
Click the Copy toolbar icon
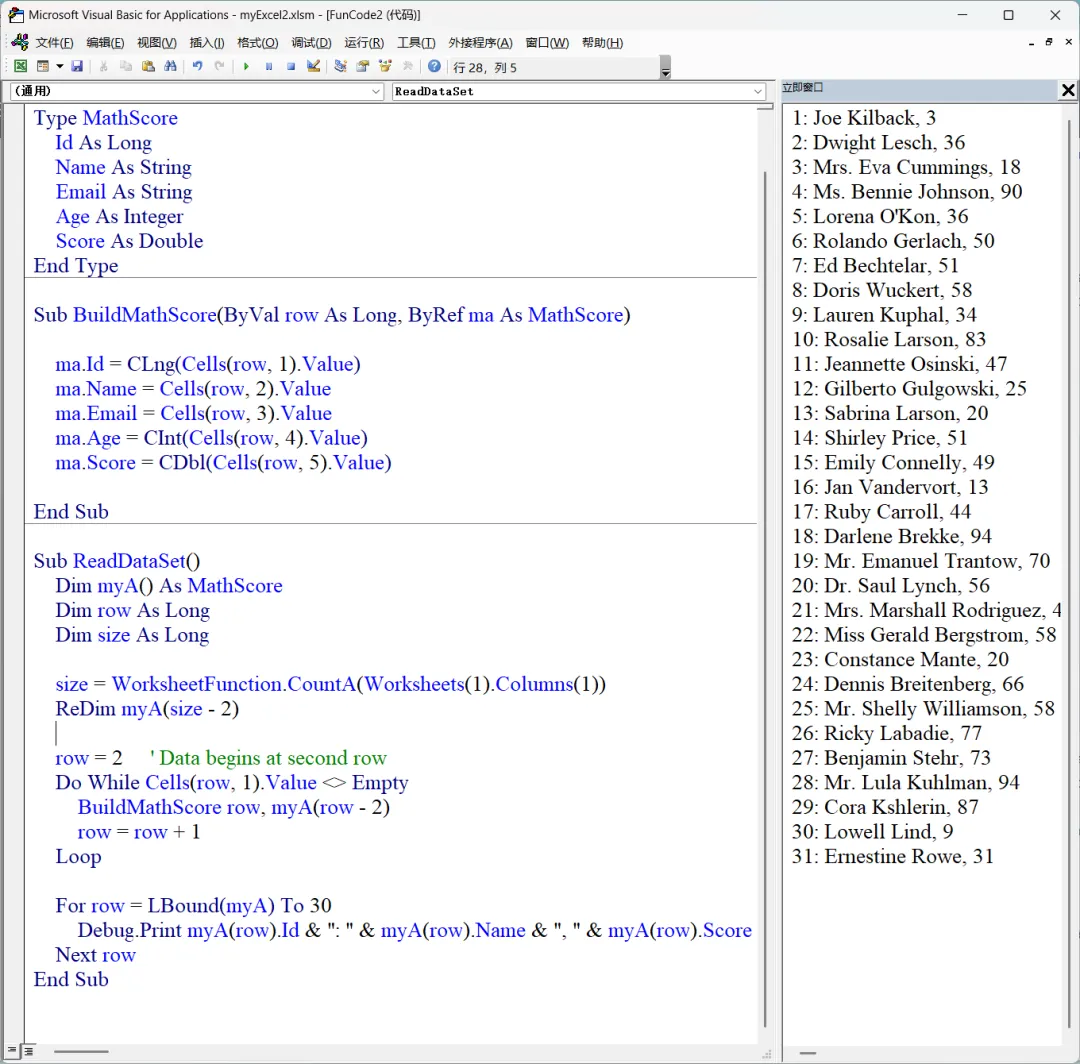[125, 66]
